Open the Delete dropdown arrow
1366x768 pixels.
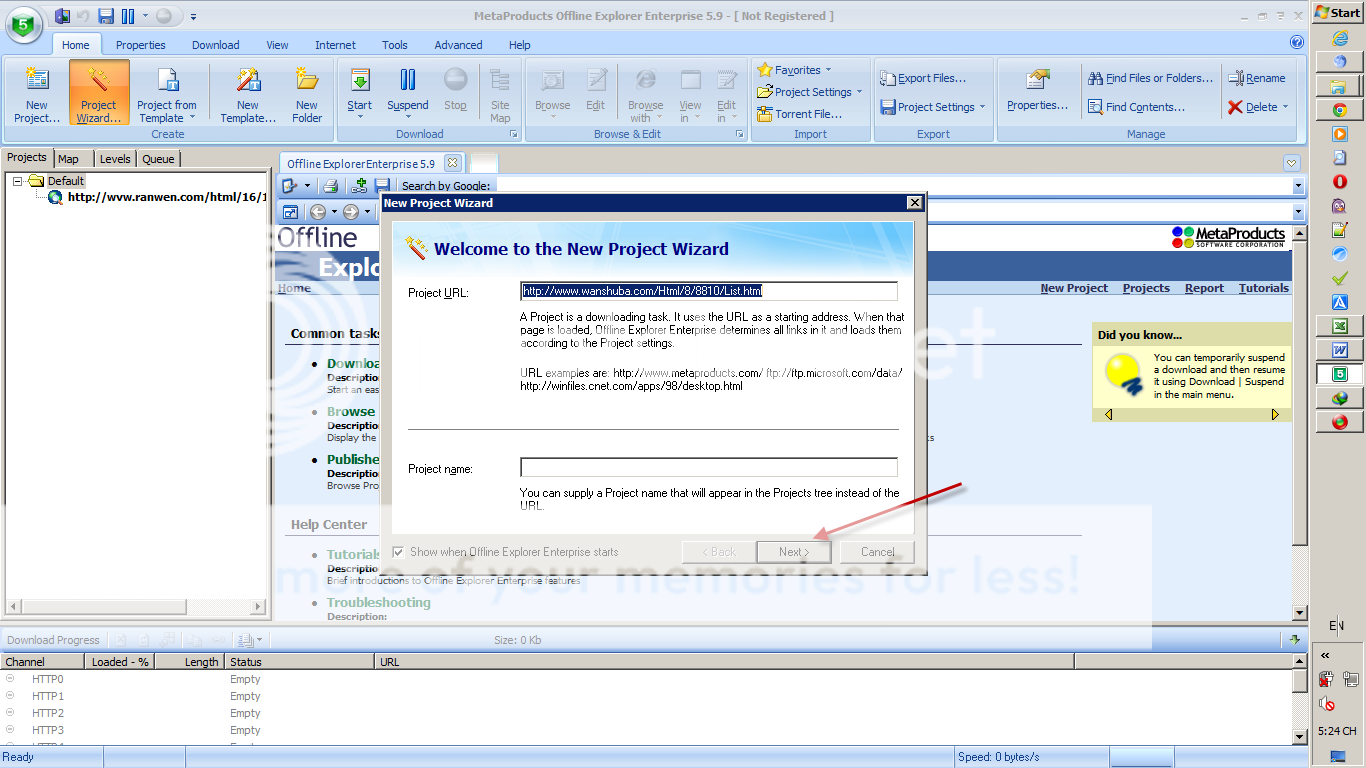[x=1285, y=107]
